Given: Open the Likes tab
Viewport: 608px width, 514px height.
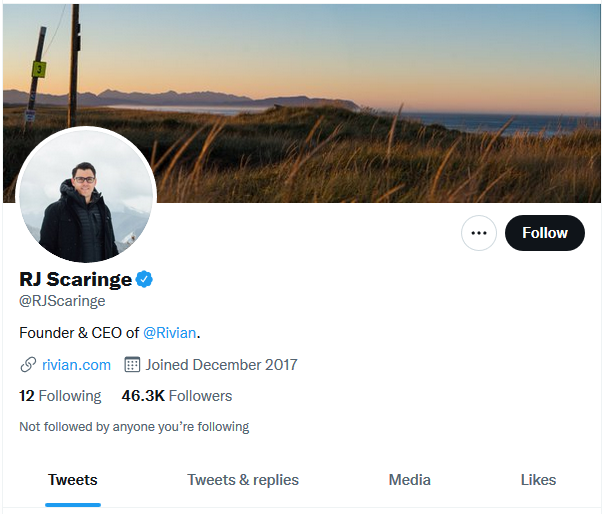Looking at the screenshot, I should pyautogui.click(x=538, y=480).
